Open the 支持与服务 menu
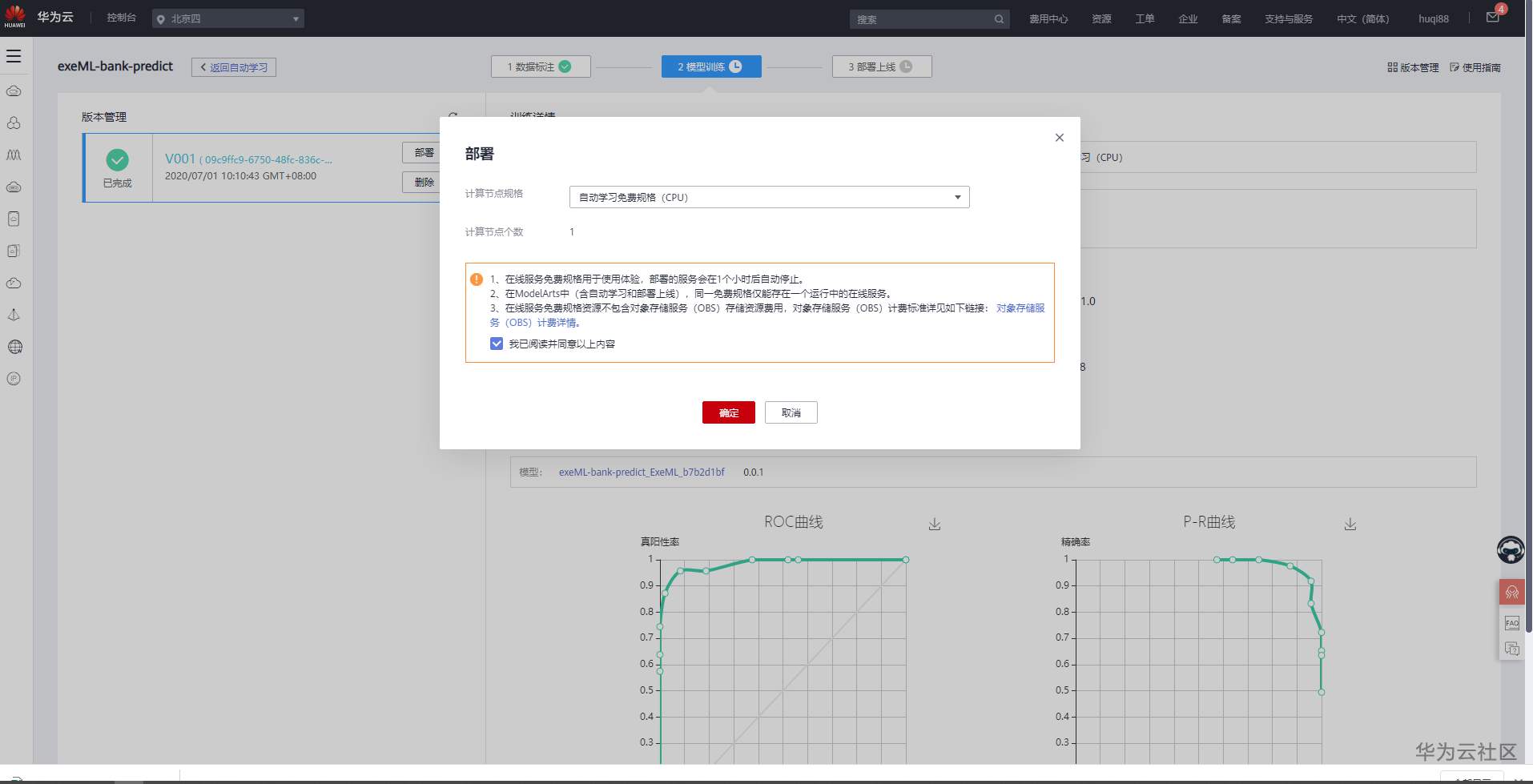The width and height of the screenshot is (1533, 784). click(x=1288, y=19)
